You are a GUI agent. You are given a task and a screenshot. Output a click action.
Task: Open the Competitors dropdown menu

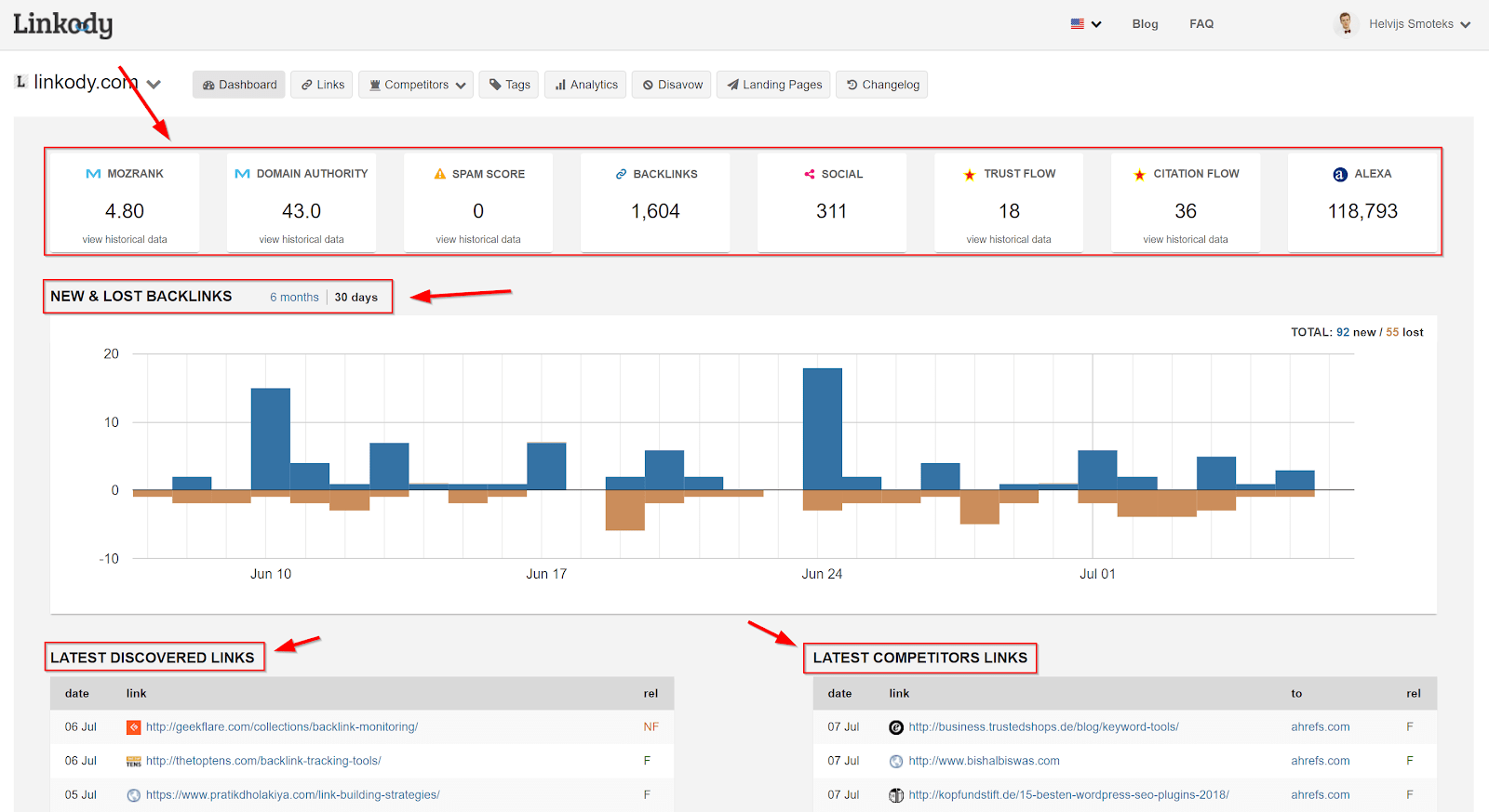pyautogui.click(x=416, y=85)
